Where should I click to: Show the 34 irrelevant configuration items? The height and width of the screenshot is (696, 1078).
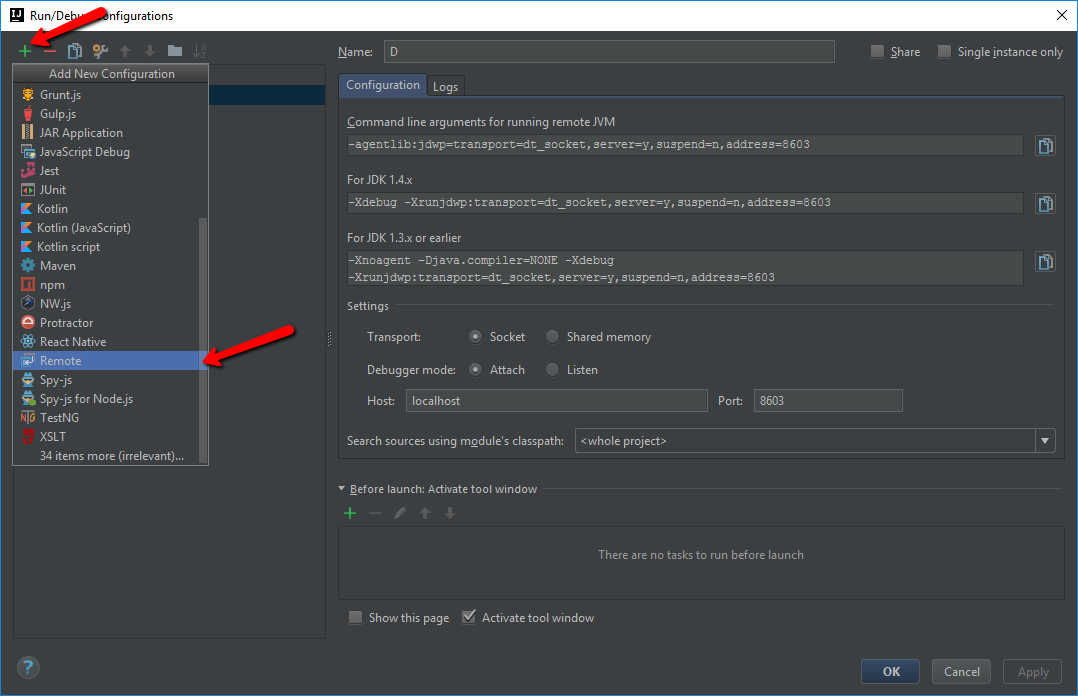pyautogui.click(x=110, y=455)
